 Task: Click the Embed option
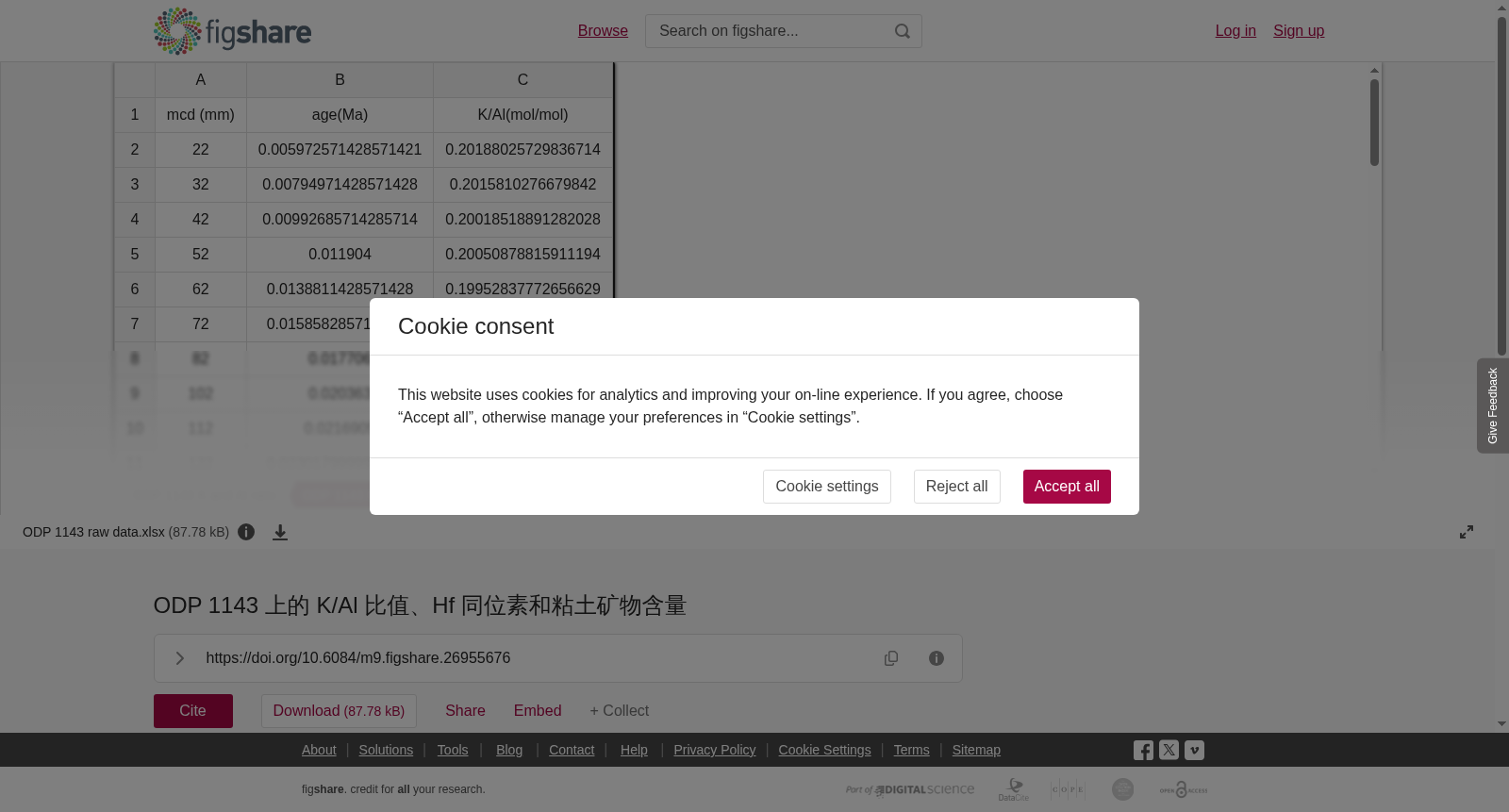coord(538,711)
